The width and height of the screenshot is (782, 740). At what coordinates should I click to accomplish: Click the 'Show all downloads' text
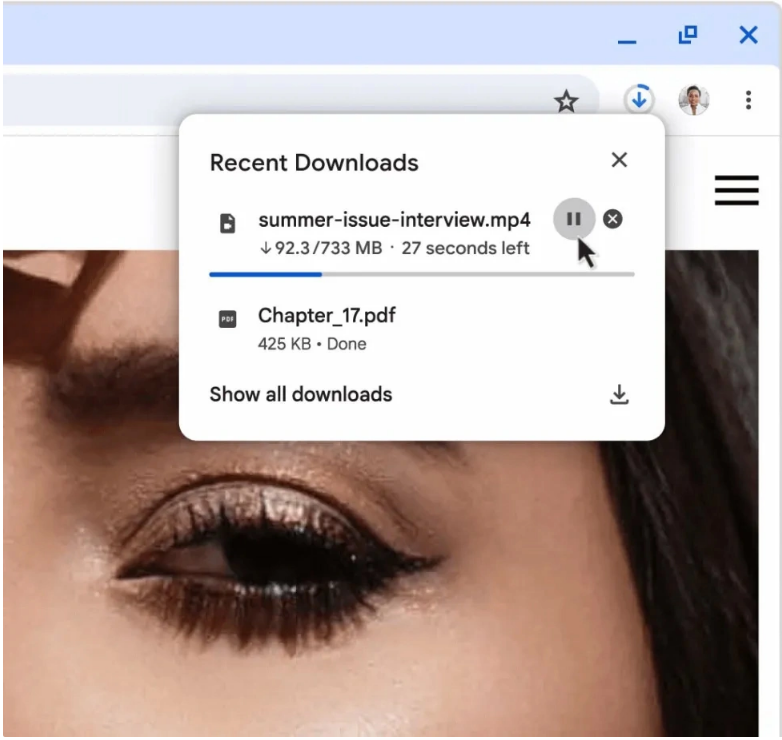(x=300, y=394)
